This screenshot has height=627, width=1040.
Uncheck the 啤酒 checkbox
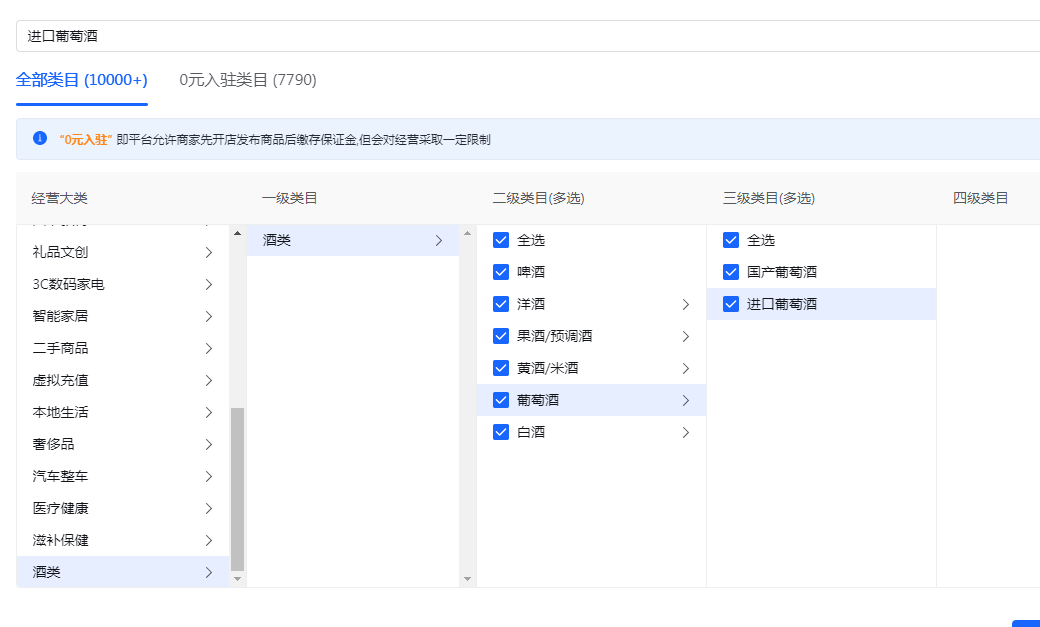click(x=501, y=271)
